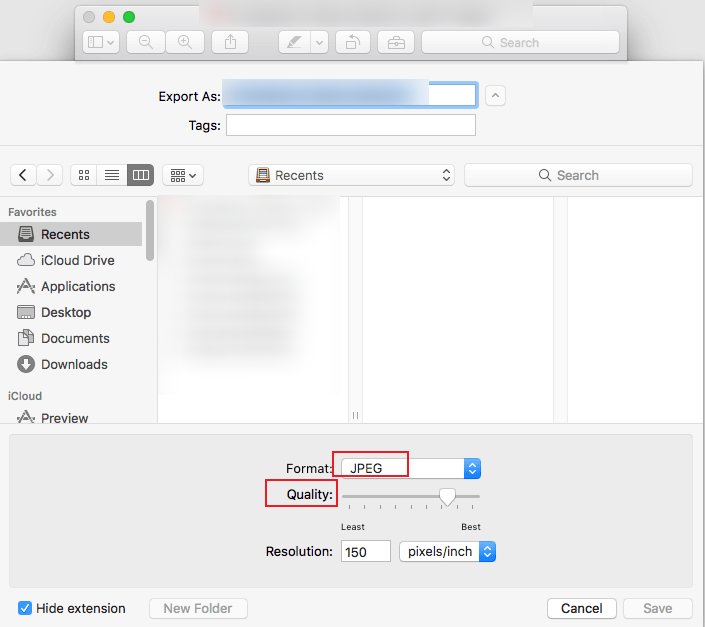
Task: Click the Resolution value field
Action: click(x=366, y=551)
